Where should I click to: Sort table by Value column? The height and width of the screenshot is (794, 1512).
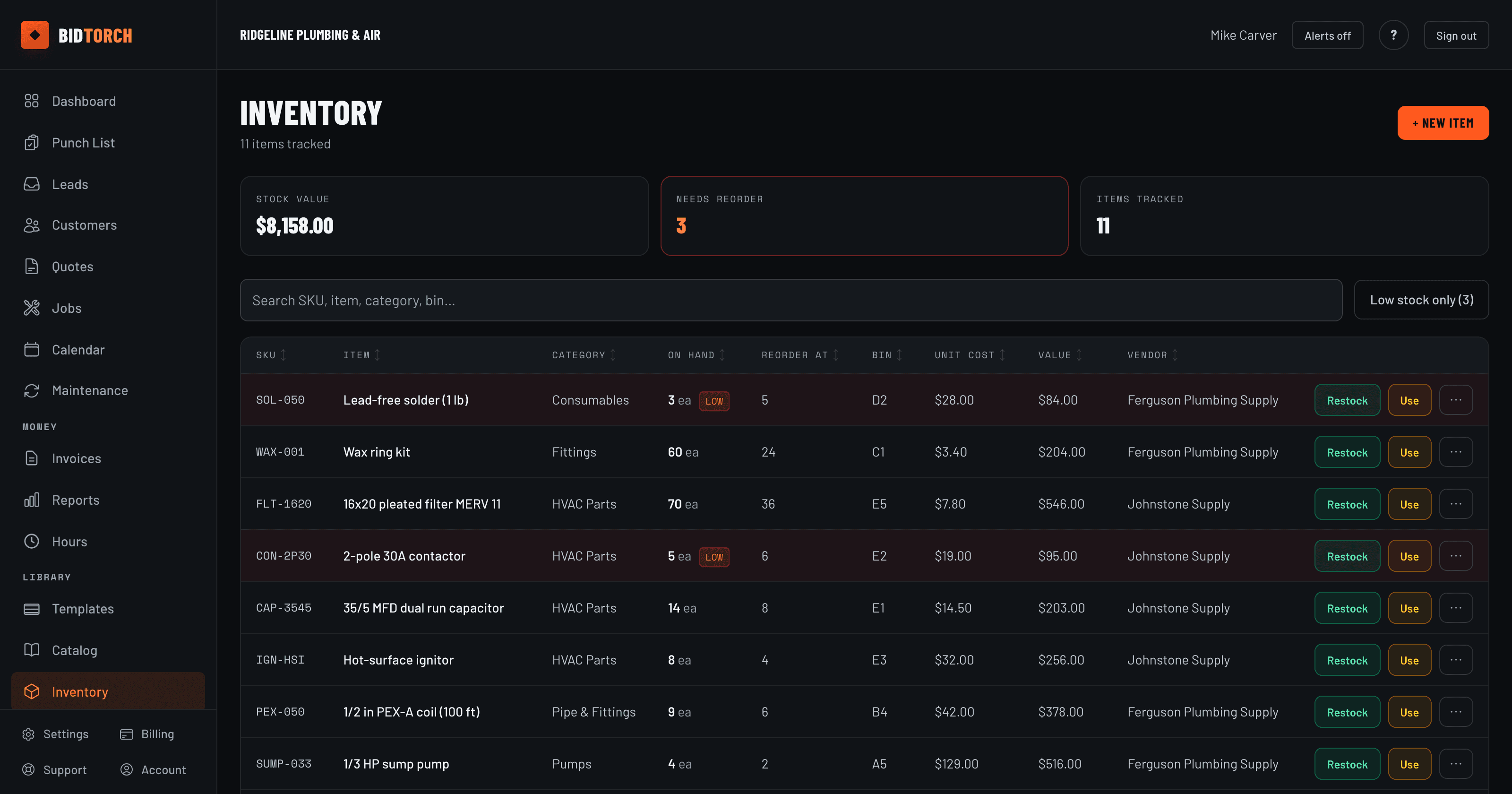(1060, 355)
